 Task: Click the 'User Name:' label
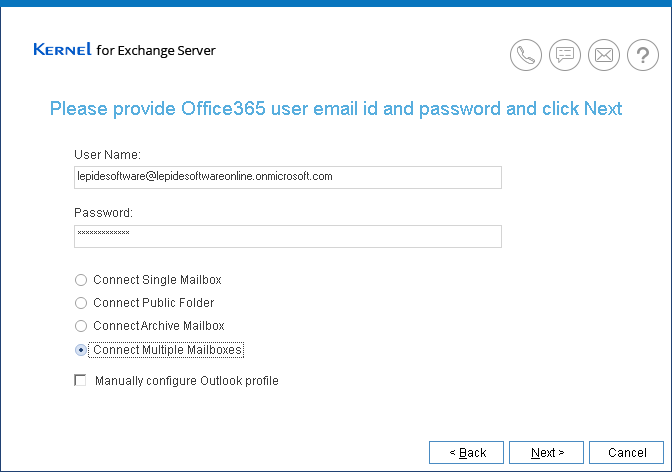[x=107, y=154]
